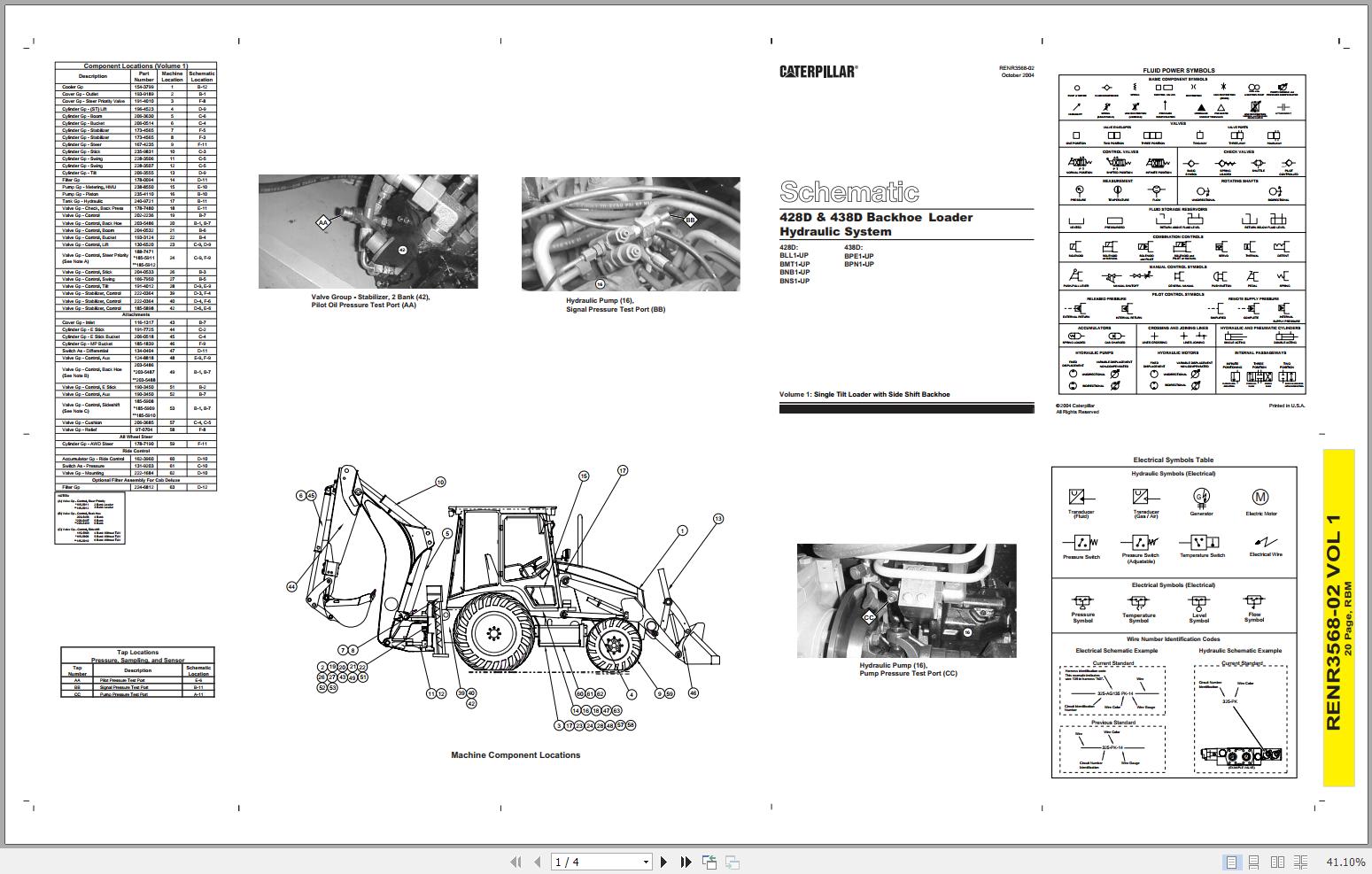Image resolution: width=1372 pixels, height=874 pixels.
Task: Go to the first page
Action: coord(515,861)
